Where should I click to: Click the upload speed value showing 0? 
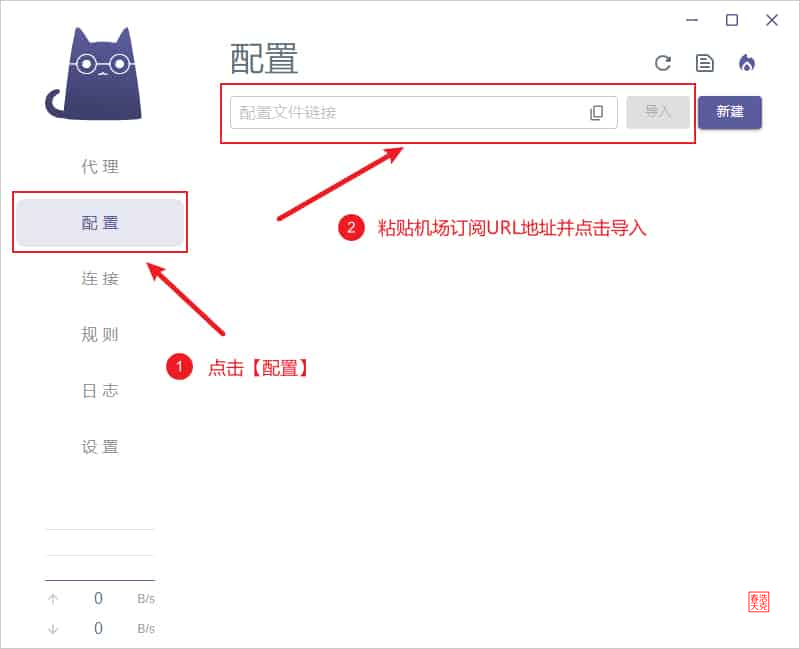tap(97, 598)
